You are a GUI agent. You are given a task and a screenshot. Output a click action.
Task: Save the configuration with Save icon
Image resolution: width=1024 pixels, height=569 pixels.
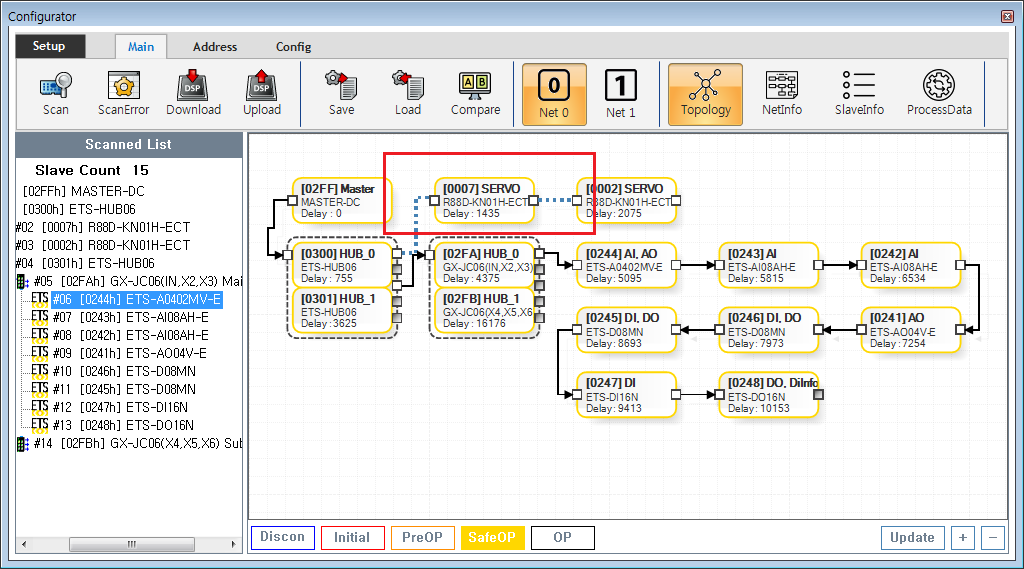click(x=341, y=94)
